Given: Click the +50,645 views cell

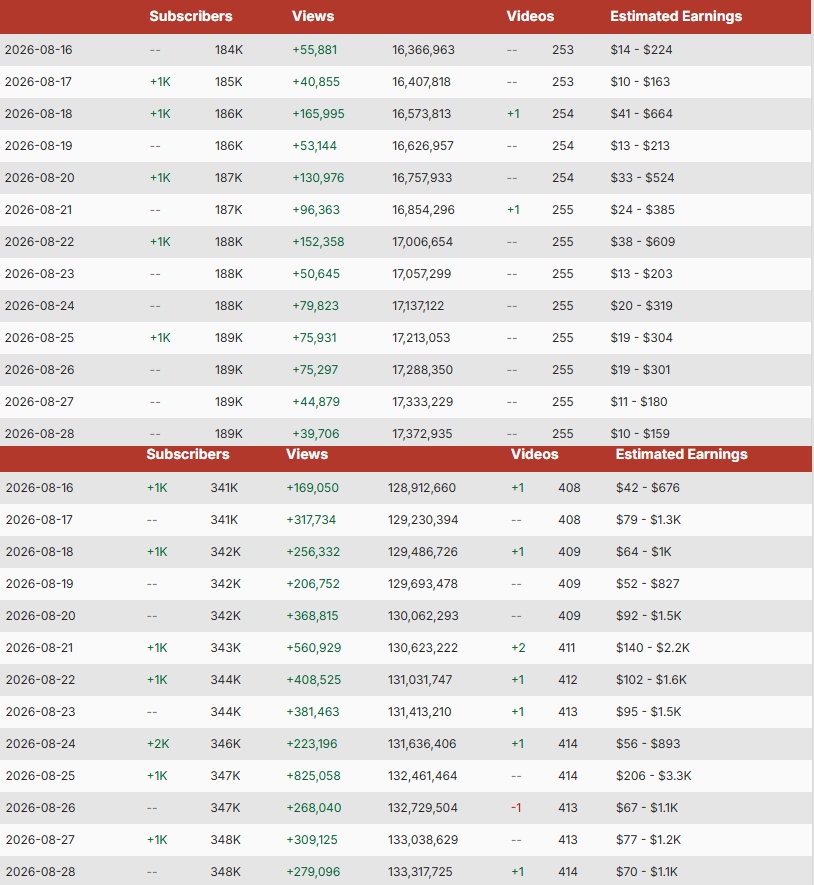Looking at the screenshot, I should [x=316, y=274].
